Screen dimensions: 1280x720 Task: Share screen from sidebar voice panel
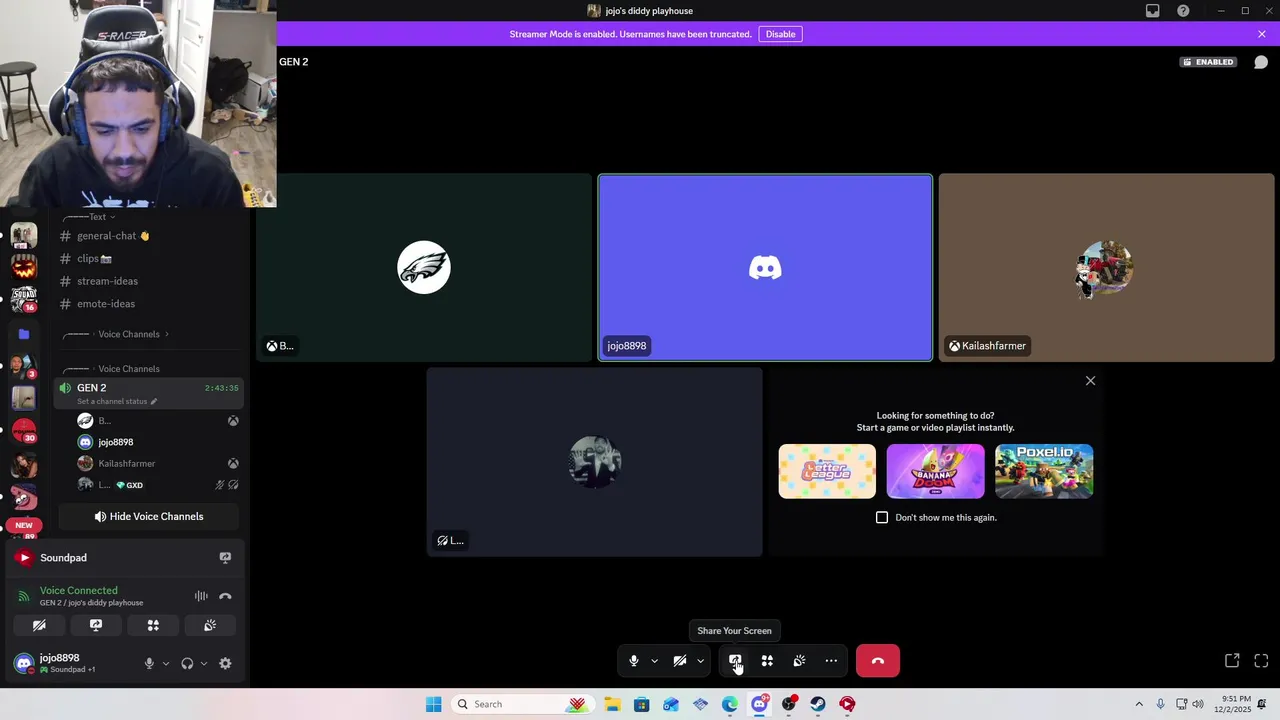[96, 626]
